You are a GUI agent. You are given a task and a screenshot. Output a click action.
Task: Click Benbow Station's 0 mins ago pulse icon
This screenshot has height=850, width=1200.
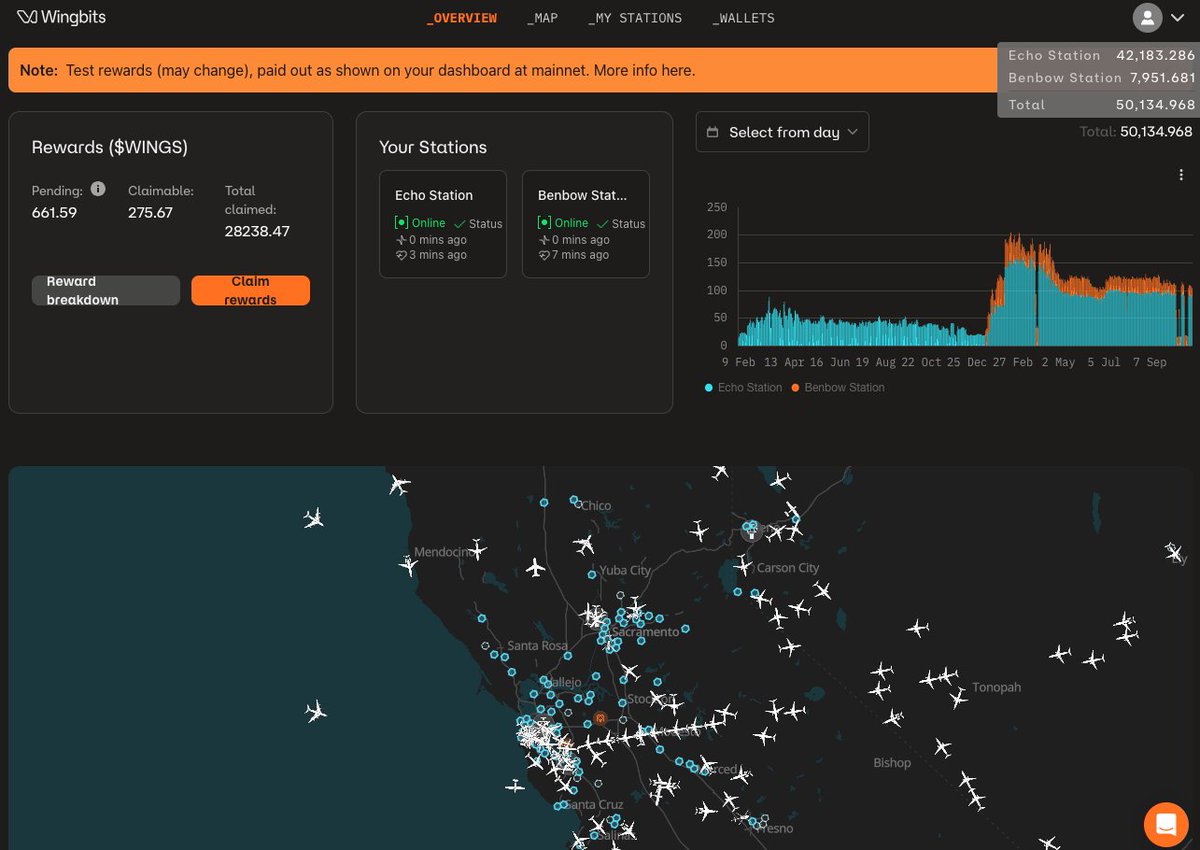click(x=544, y=240)
